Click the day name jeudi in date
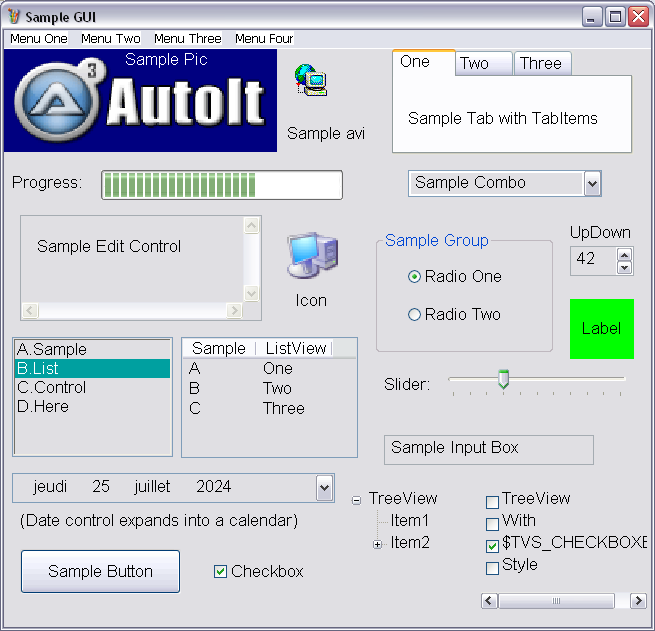The height and width of the screenshot is (631, 655). click(x=50, y=487)
